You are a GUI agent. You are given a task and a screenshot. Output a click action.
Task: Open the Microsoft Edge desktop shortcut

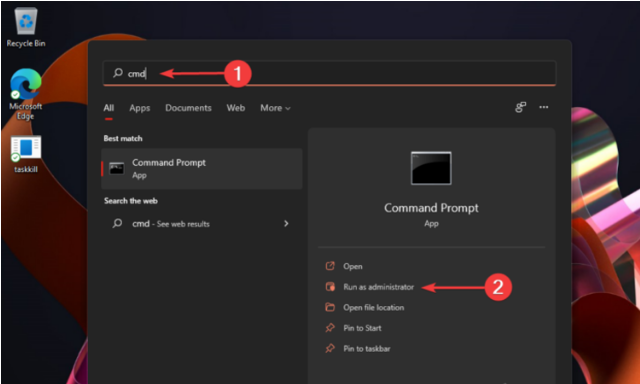click(26, 94)
